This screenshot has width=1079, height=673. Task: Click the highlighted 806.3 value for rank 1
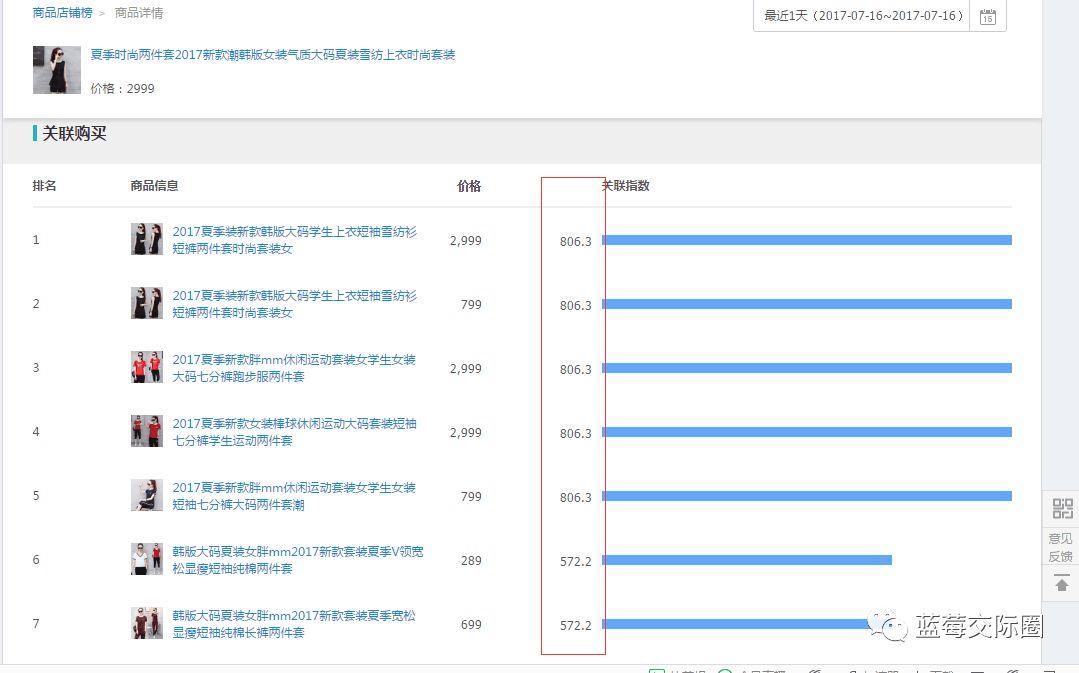[575, 241]
